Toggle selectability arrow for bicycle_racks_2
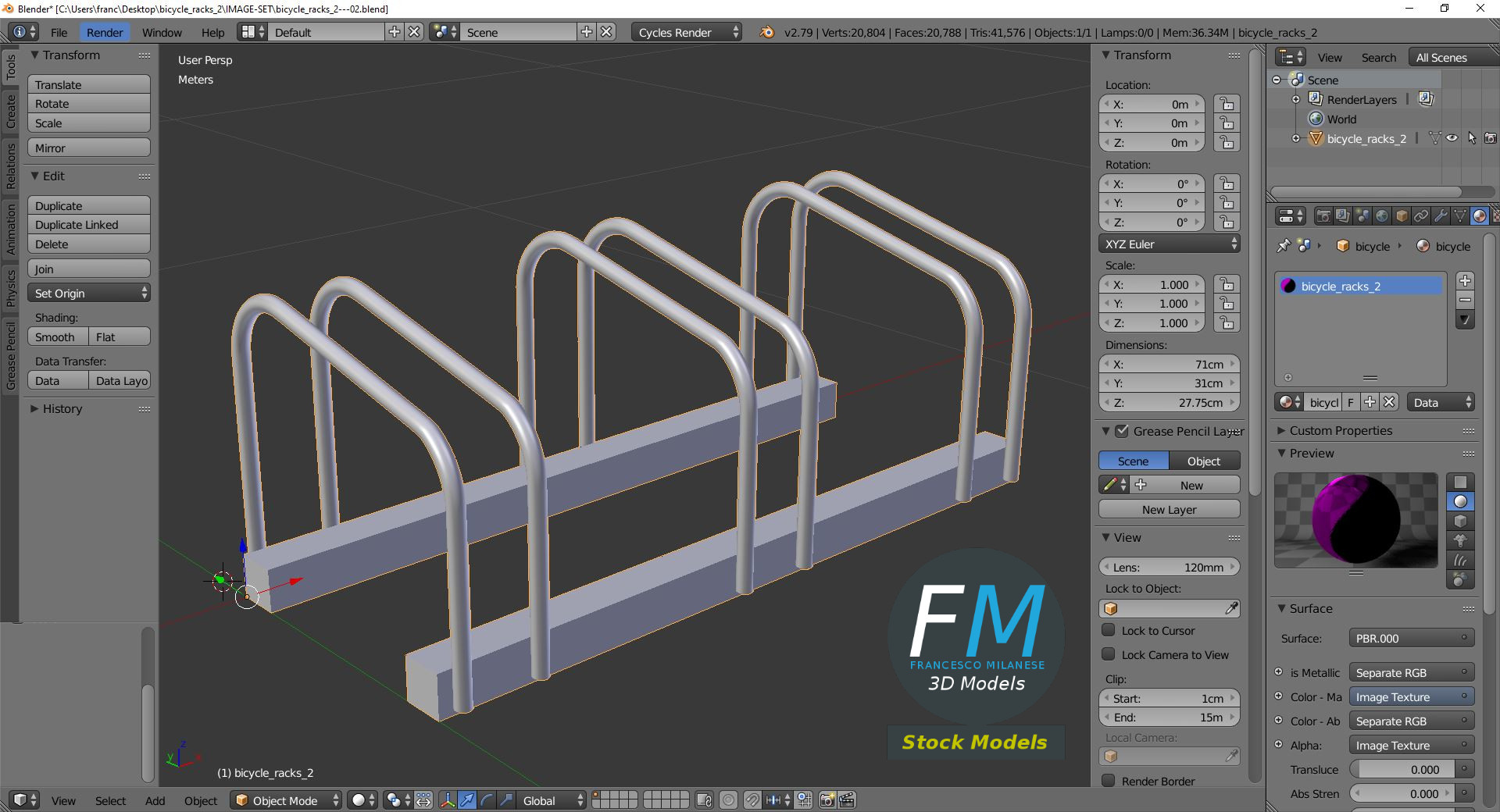This screenshot has height=812, width=1500. 1472,138
